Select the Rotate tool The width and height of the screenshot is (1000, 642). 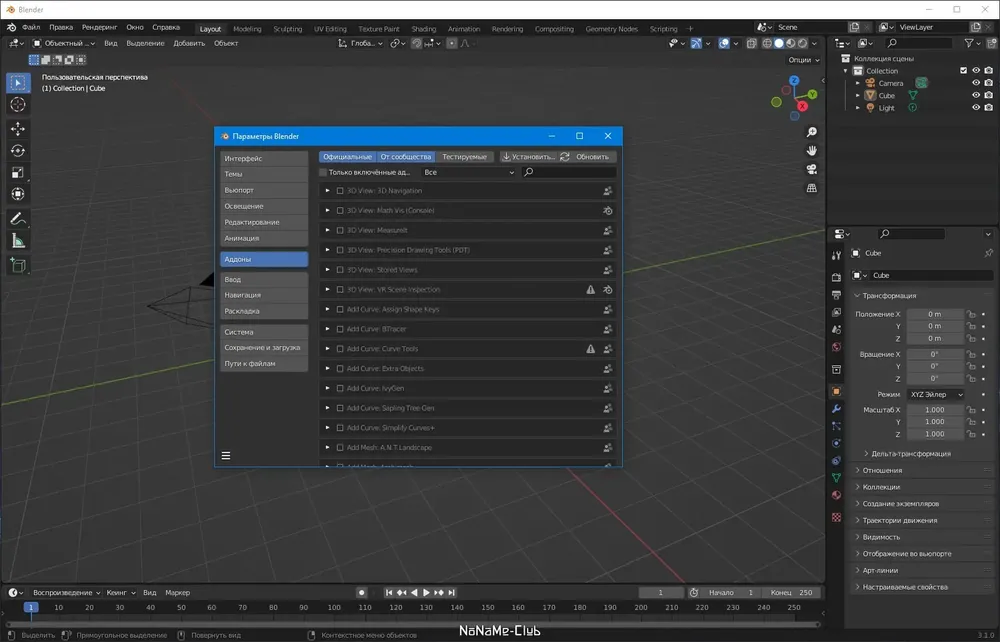(18, 150)
